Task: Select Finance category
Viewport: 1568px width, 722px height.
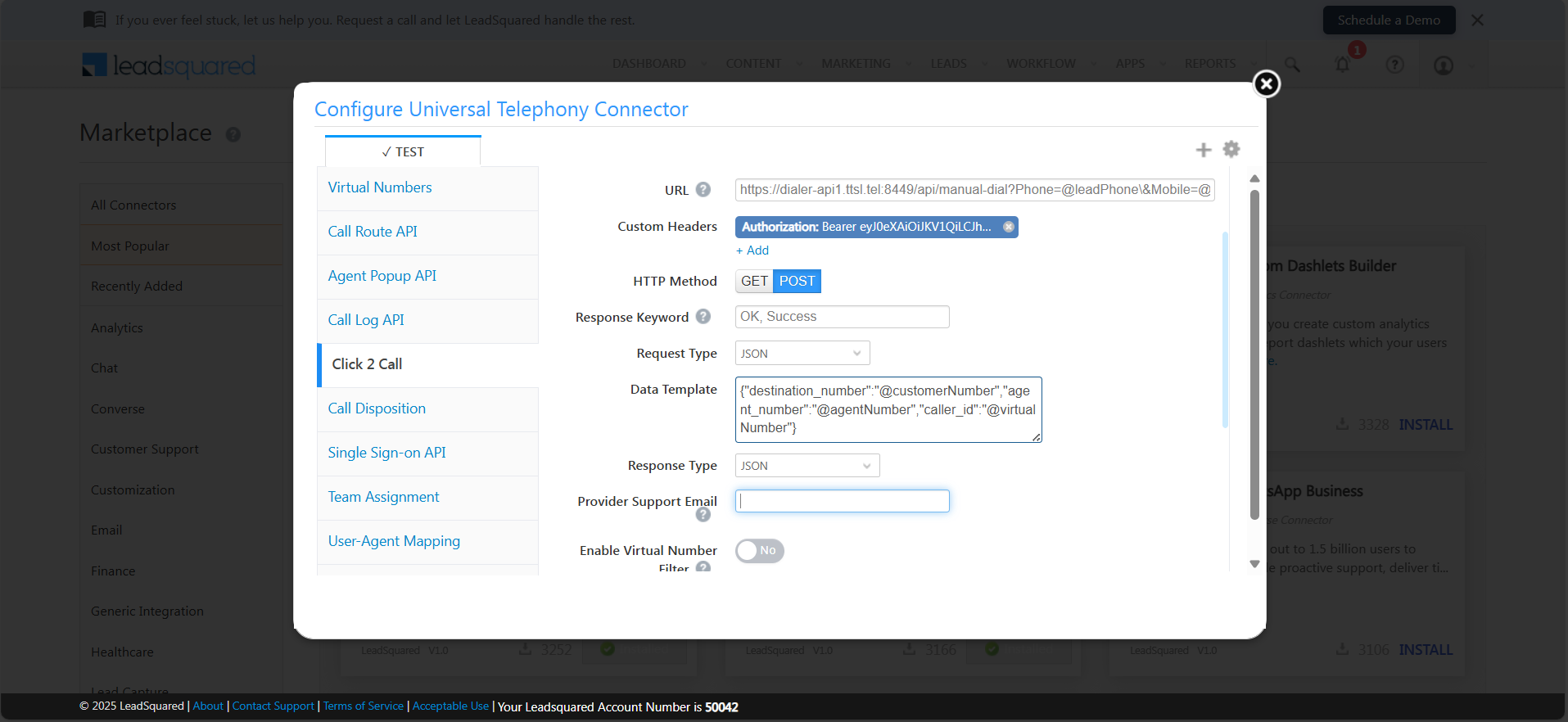Action: click(x=181, y=571)
